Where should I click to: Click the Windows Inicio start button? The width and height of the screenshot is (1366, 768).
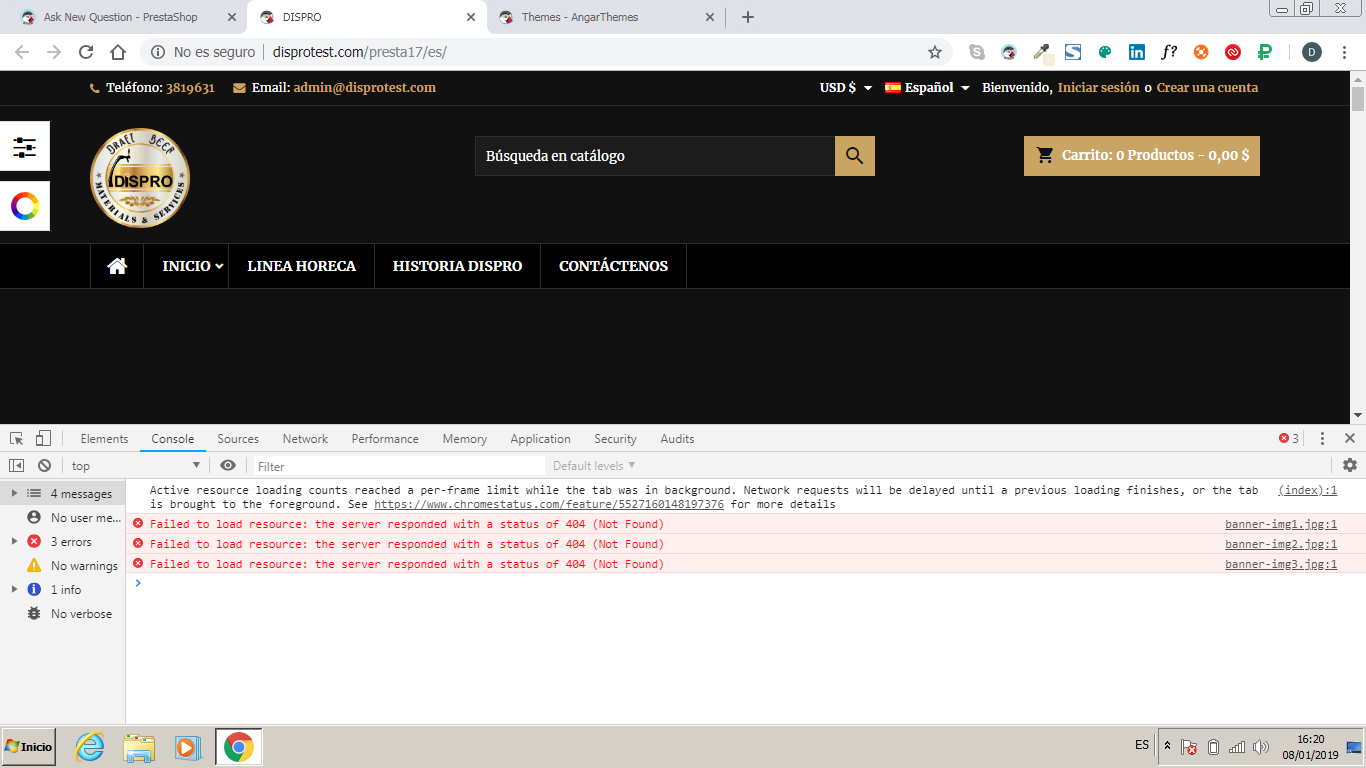(x=28, y=747)
